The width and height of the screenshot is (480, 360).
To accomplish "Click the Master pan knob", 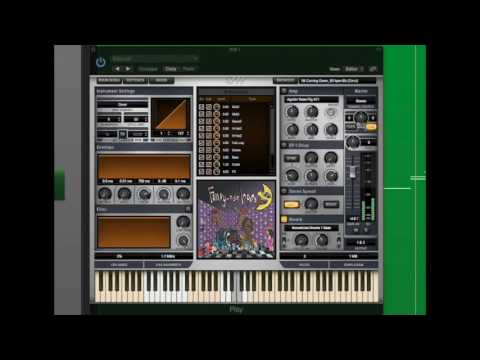I will (x=360, y=117).
